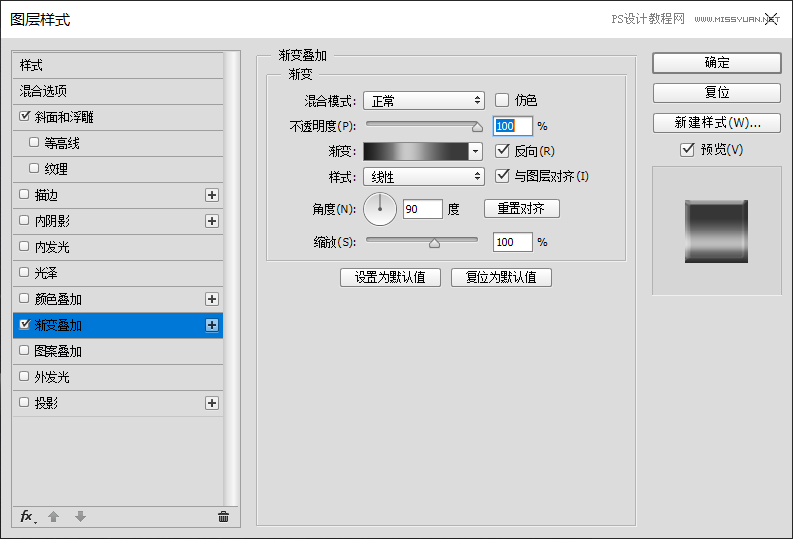Screen dimensions: 793x539
Task: Enable the 图案叠加 checkbox
Action: point(24,350)
